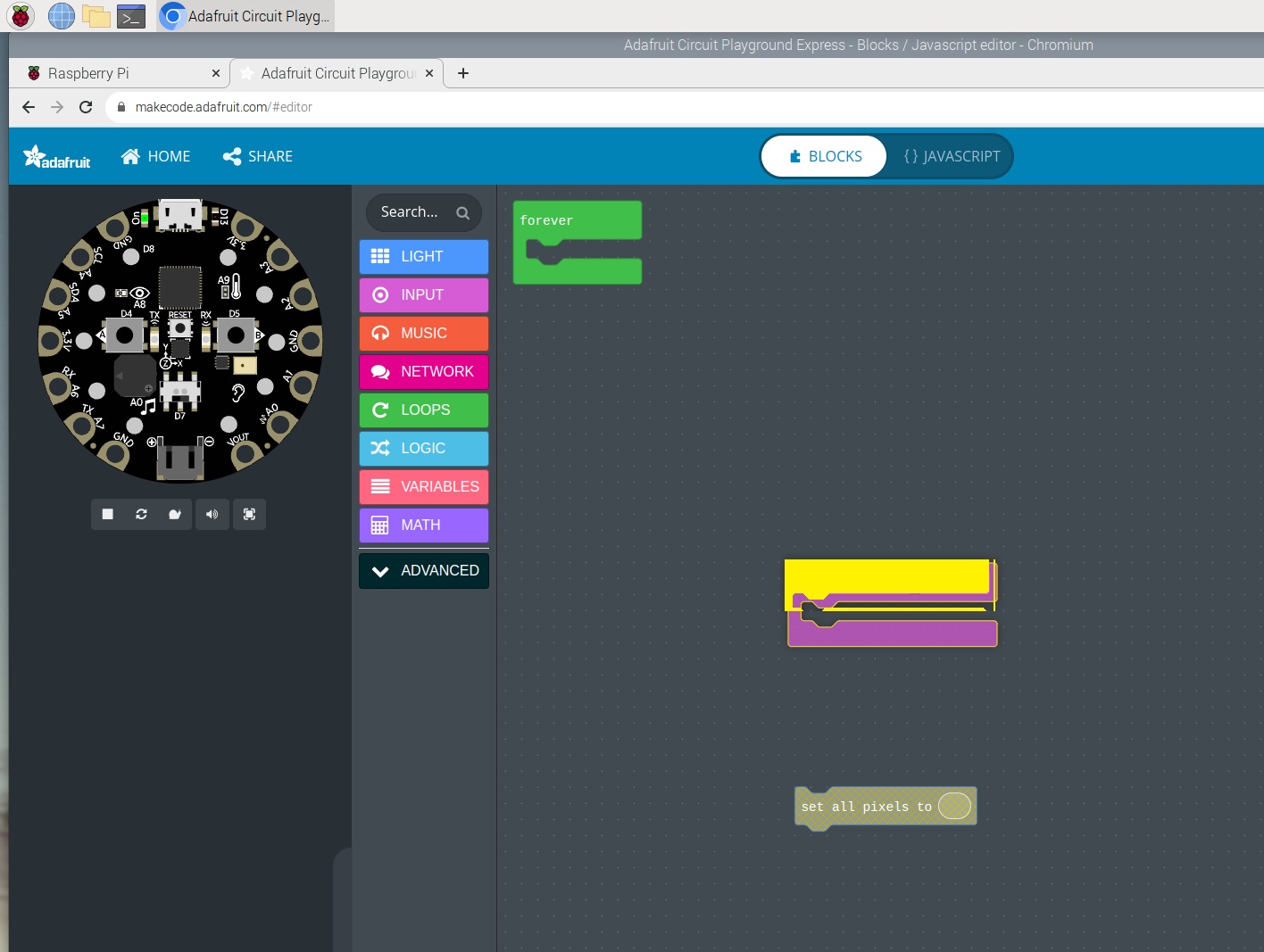
Task: Pick a color in the set all pixels block
Action: pyautogui.click(x=953, y=806)
